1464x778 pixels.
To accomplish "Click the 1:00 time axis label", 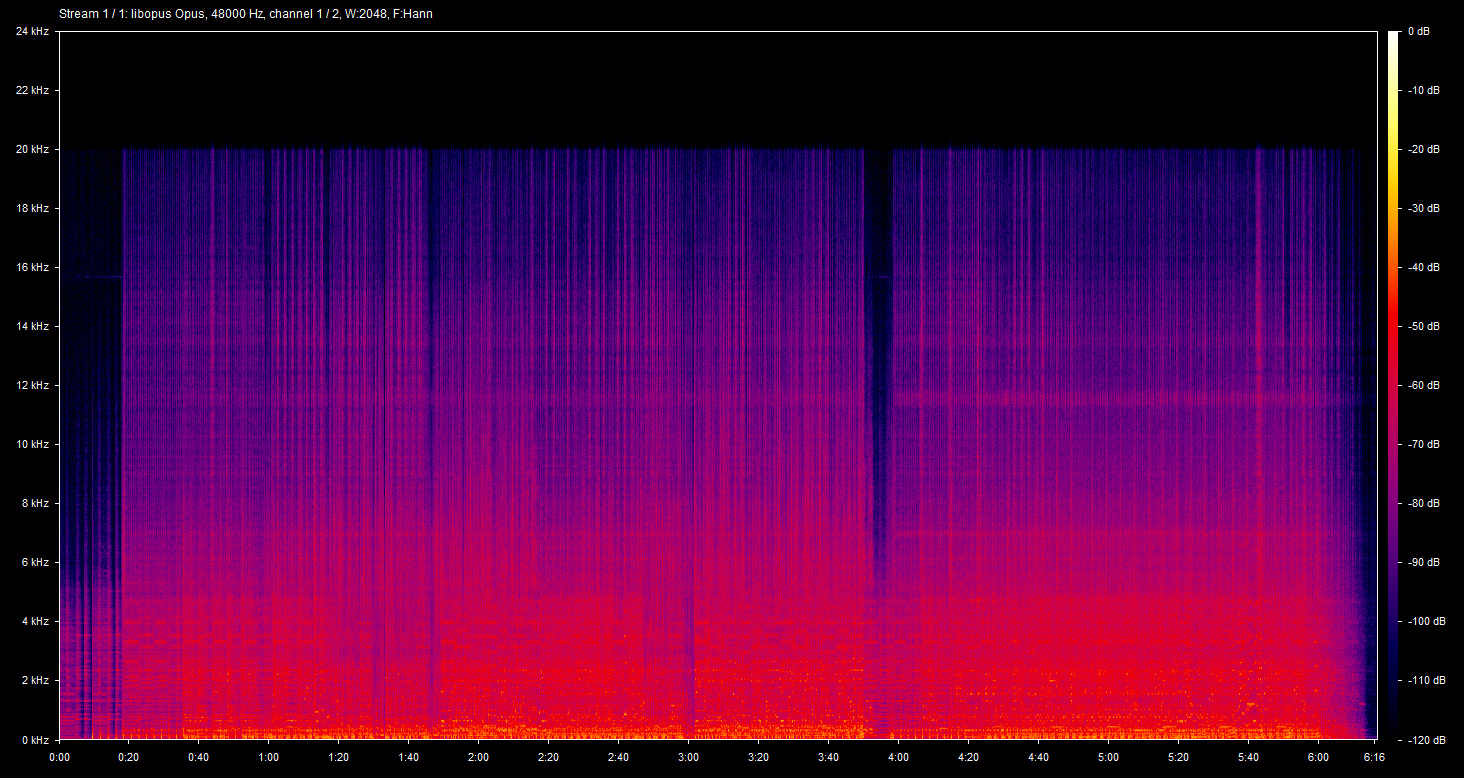I will click(269, 757).
